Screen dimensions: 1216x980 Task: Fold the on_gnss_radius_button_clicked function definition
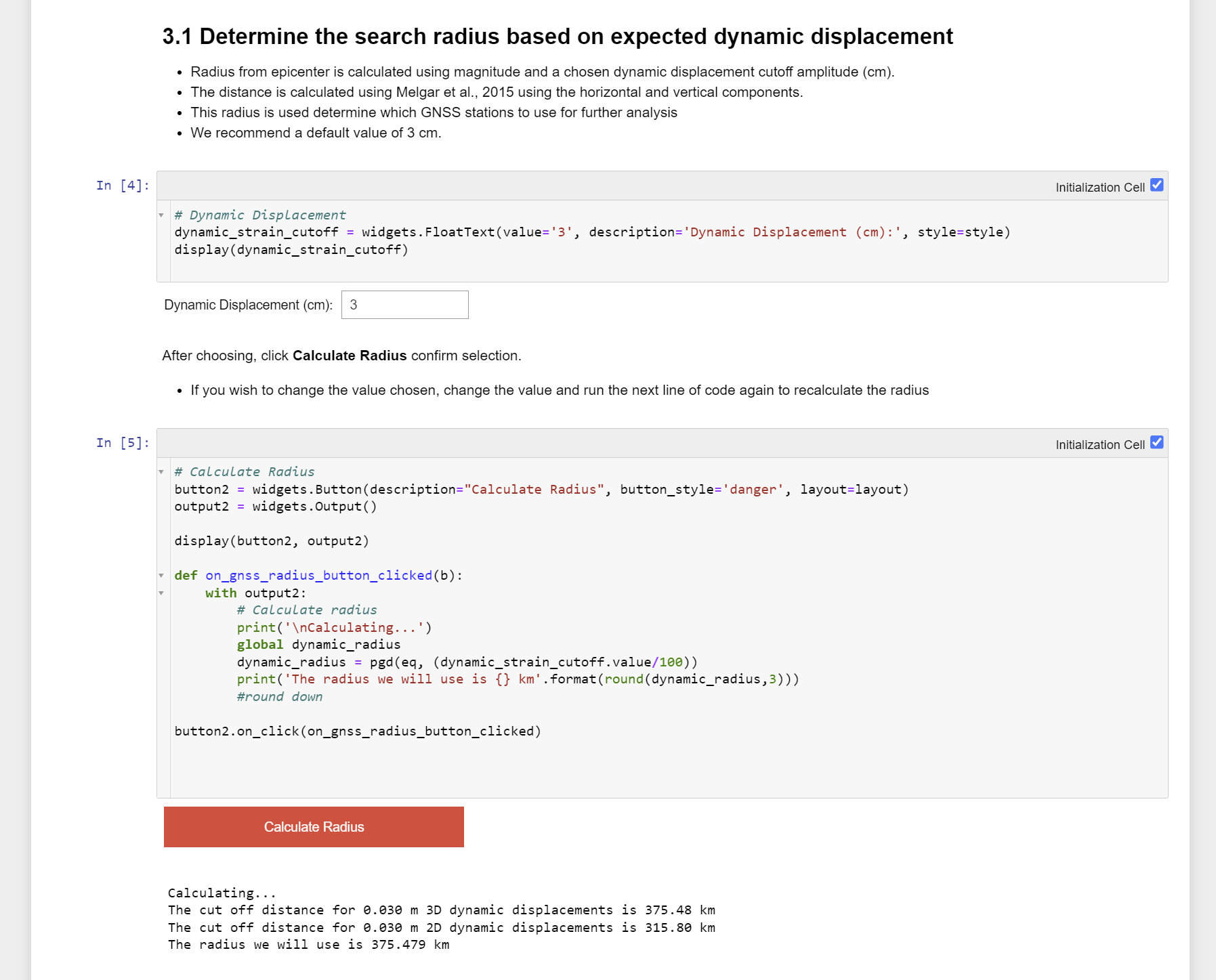161,575
